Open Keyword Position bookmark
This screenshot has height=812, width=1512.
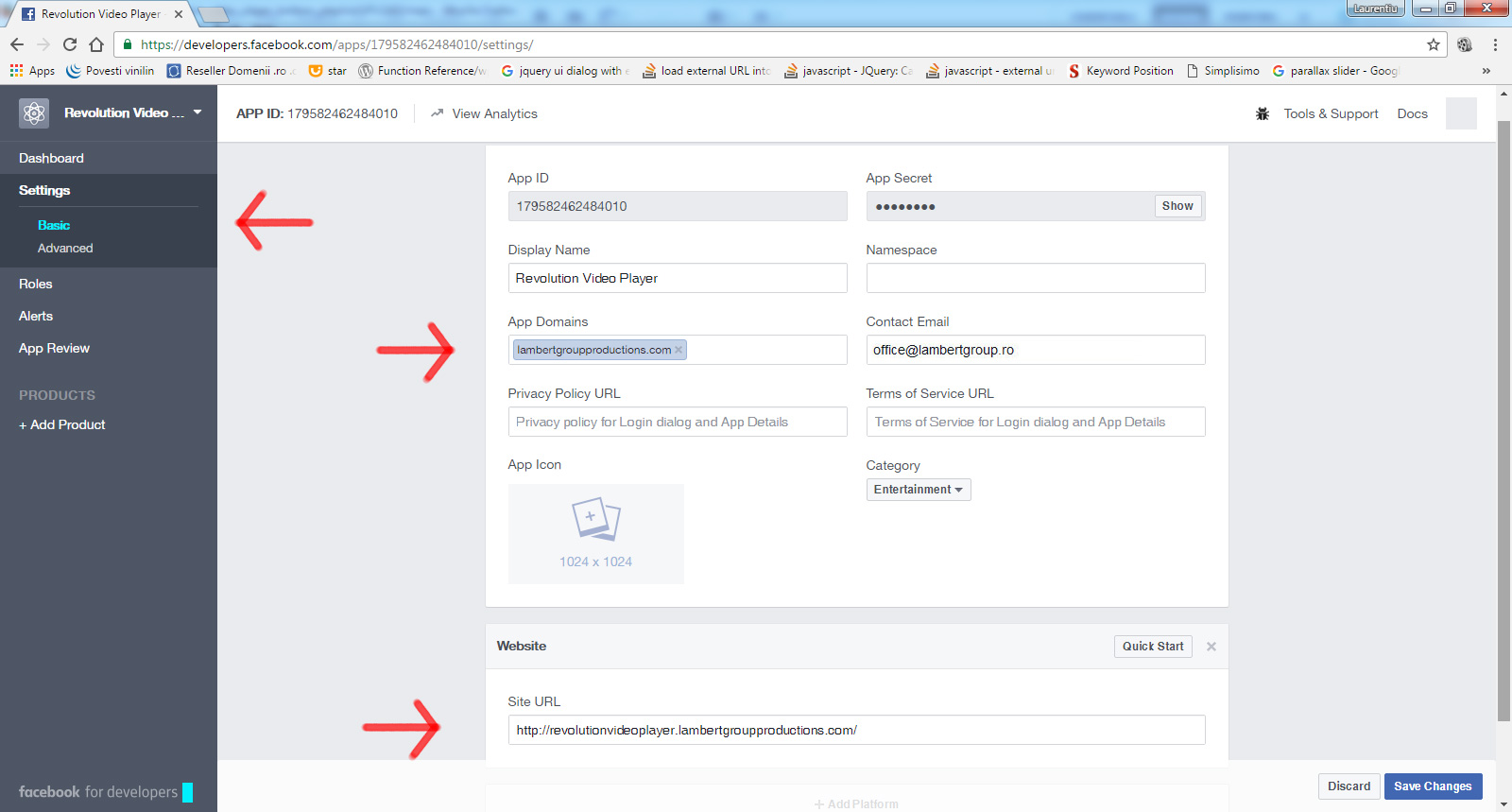coord(1121,71)
